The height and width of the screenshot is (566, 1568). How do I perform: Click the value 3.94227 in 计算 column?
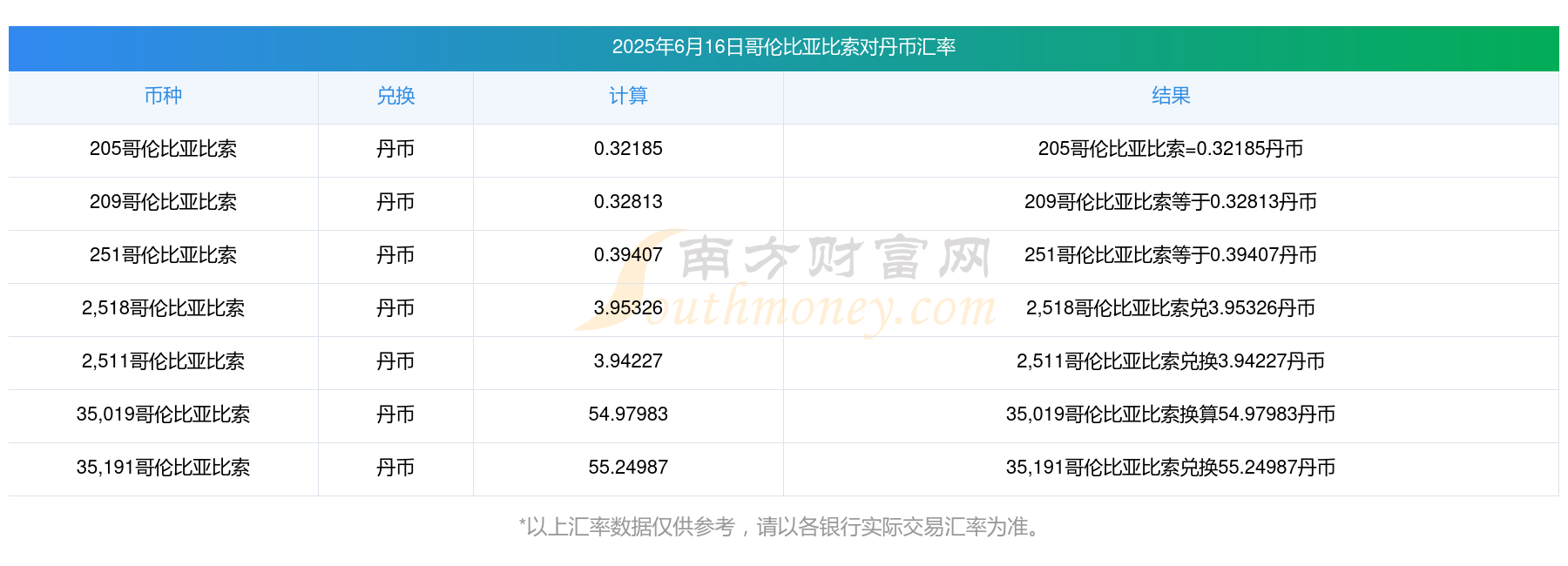click(628, 361)
